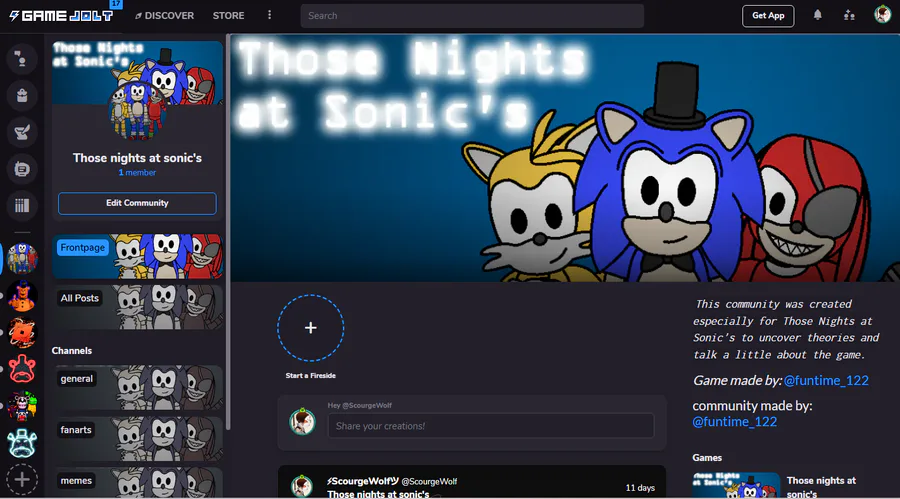Click the Start a Fireside plus circle
This screenshot has width=900, height=499.
point(311,328)
